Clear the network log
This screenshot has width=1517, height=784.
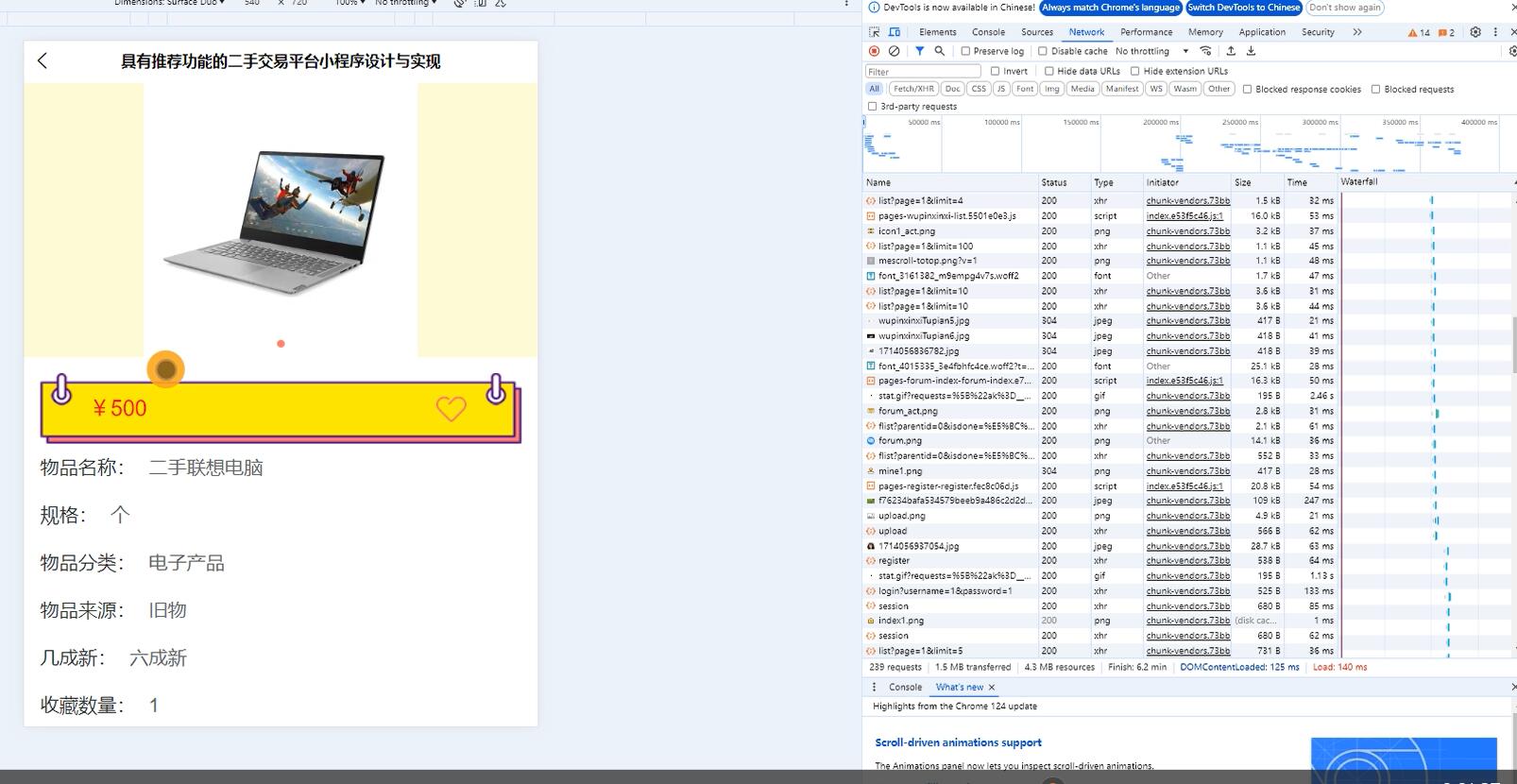pos(895,51)
